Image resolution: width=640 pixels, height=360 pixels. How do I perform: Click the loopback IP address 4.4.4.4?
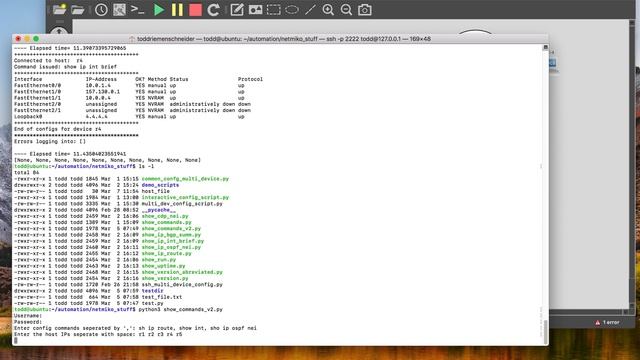coord(97,116)
